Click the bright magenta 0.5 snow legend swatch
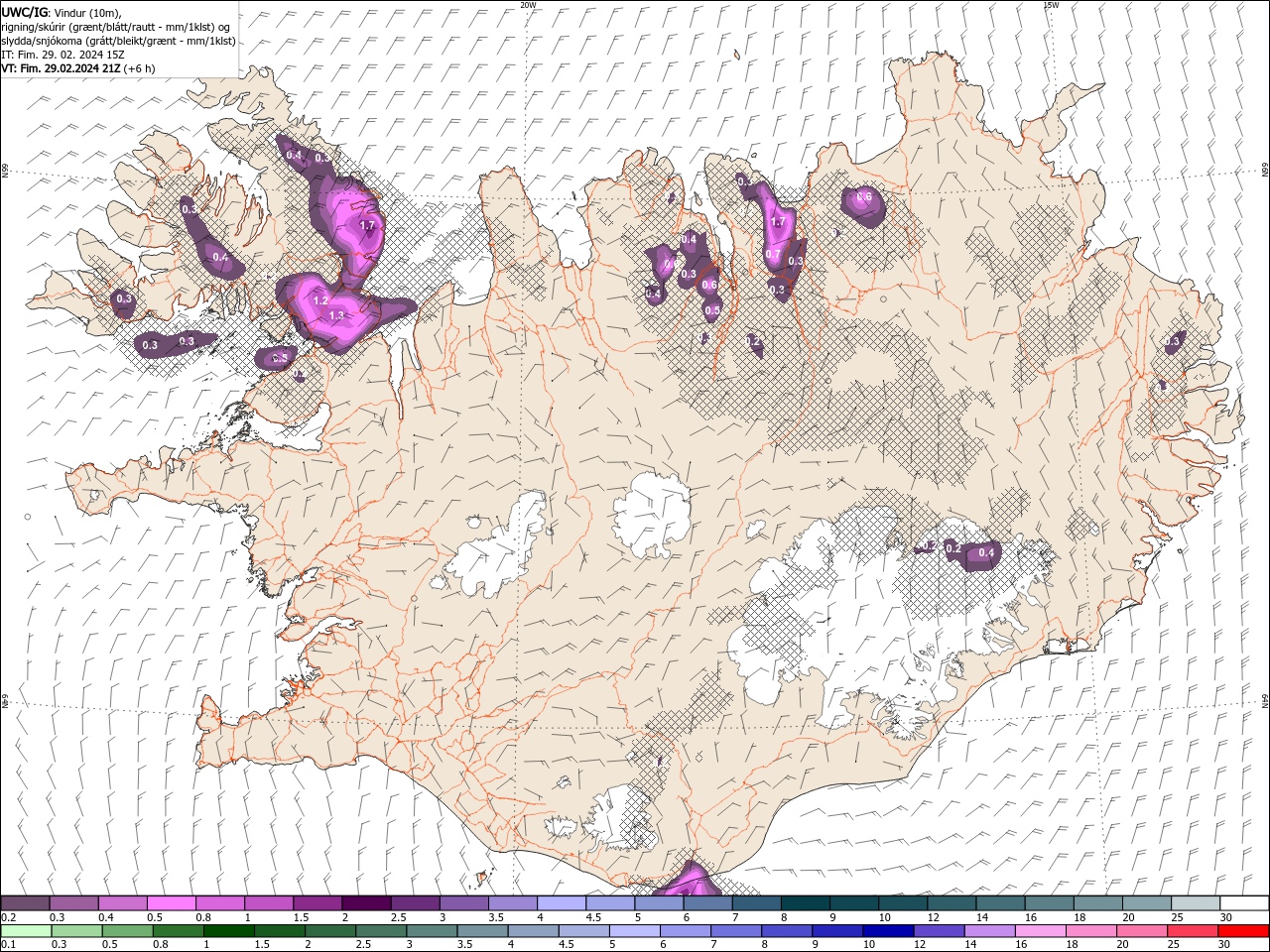 pyautogui.click(x=171, y=903)
